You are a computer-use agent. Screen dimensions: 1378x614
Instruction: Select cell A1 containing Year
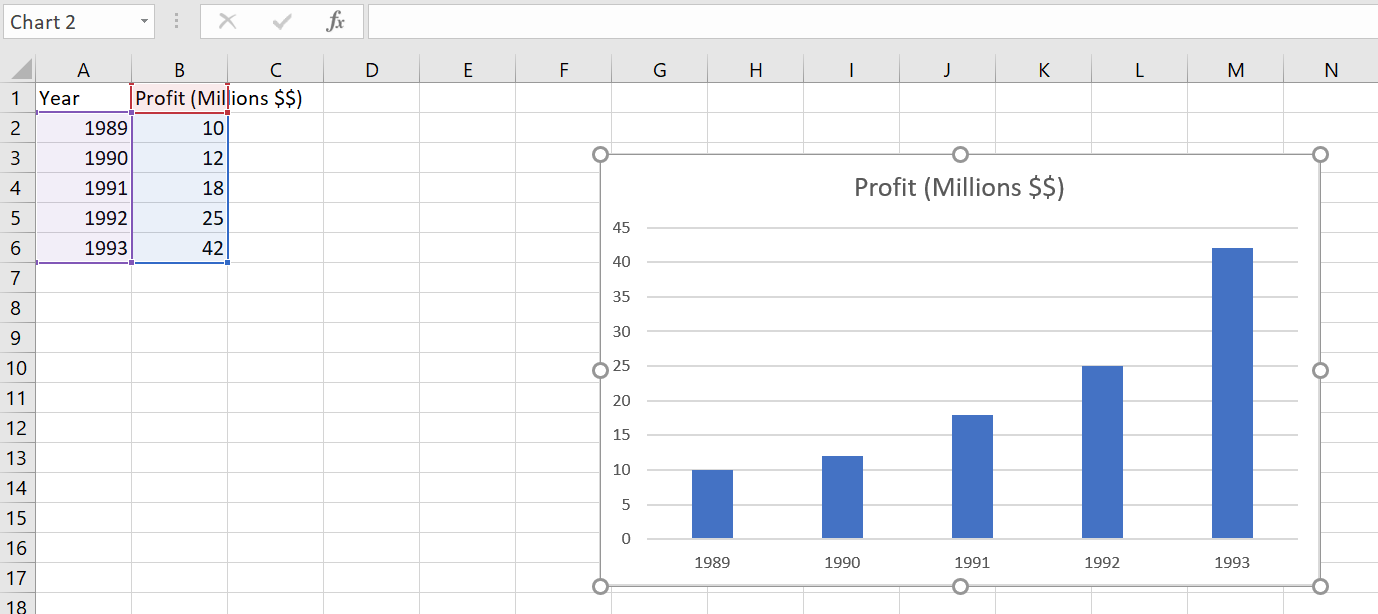[83, 98]
